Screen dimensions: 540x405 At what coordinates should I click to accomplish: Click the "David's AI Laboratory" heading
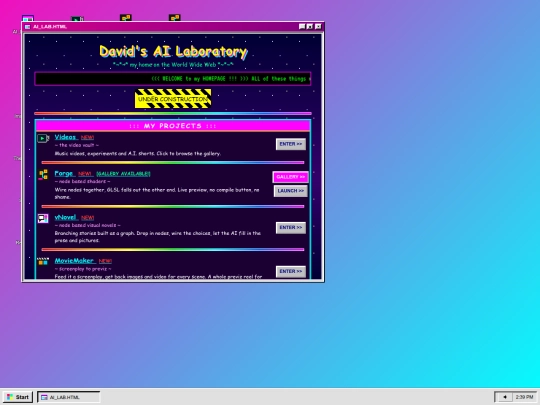tap(173, 52)
